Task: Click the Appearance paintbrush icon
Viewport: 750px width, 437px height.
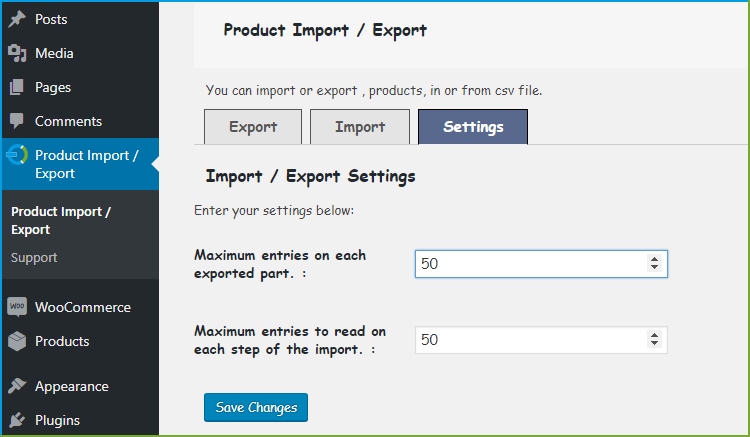Action: click(17, 386)
